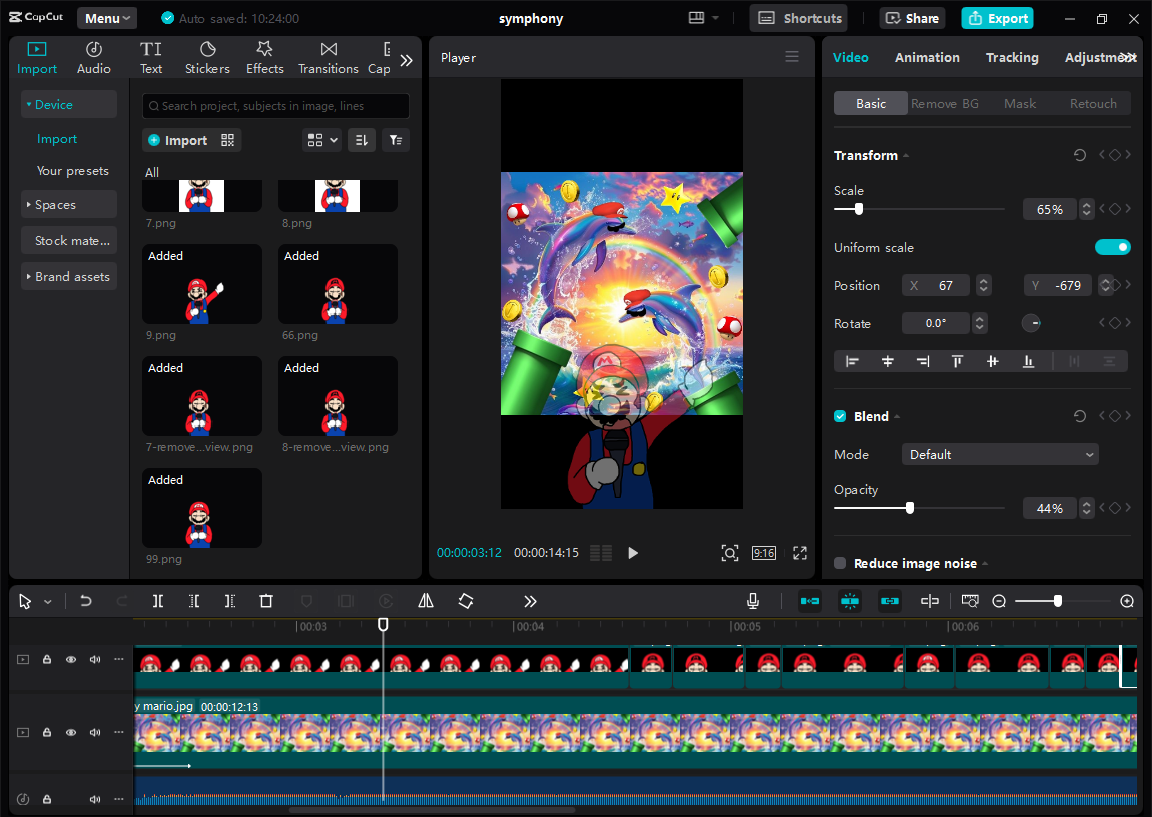Align clip to horizontal center
The image size is (1152, 817).
[888, 361]
